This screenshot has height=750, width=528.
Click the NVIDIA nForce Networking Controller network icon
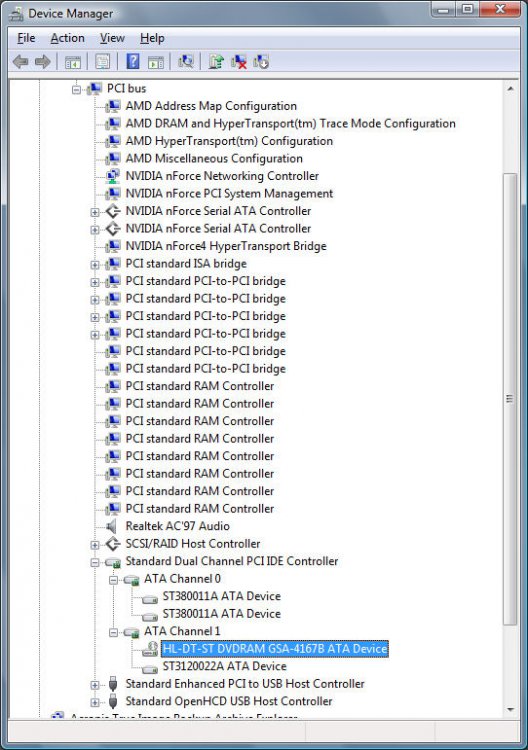pyautogui.click(x=113, y=176)
